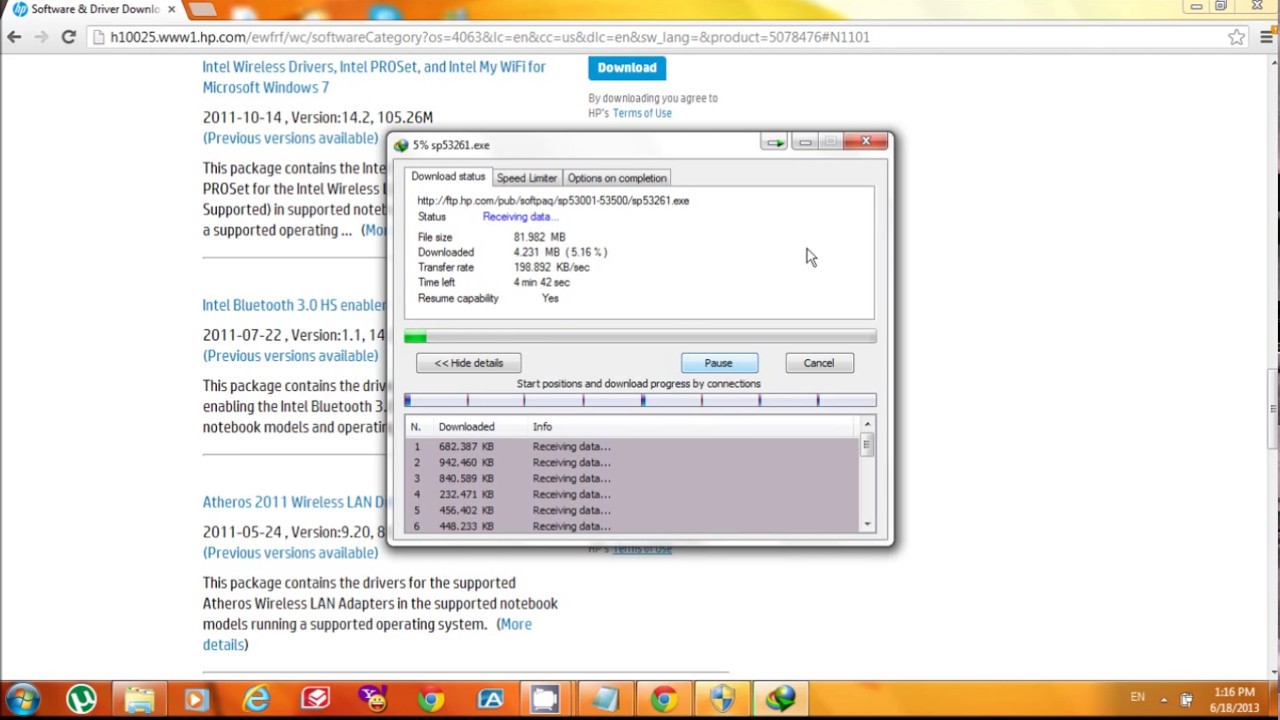Open Windows Explorer from the taskbar
1280x720 pixels.
[x=140, y=699]
